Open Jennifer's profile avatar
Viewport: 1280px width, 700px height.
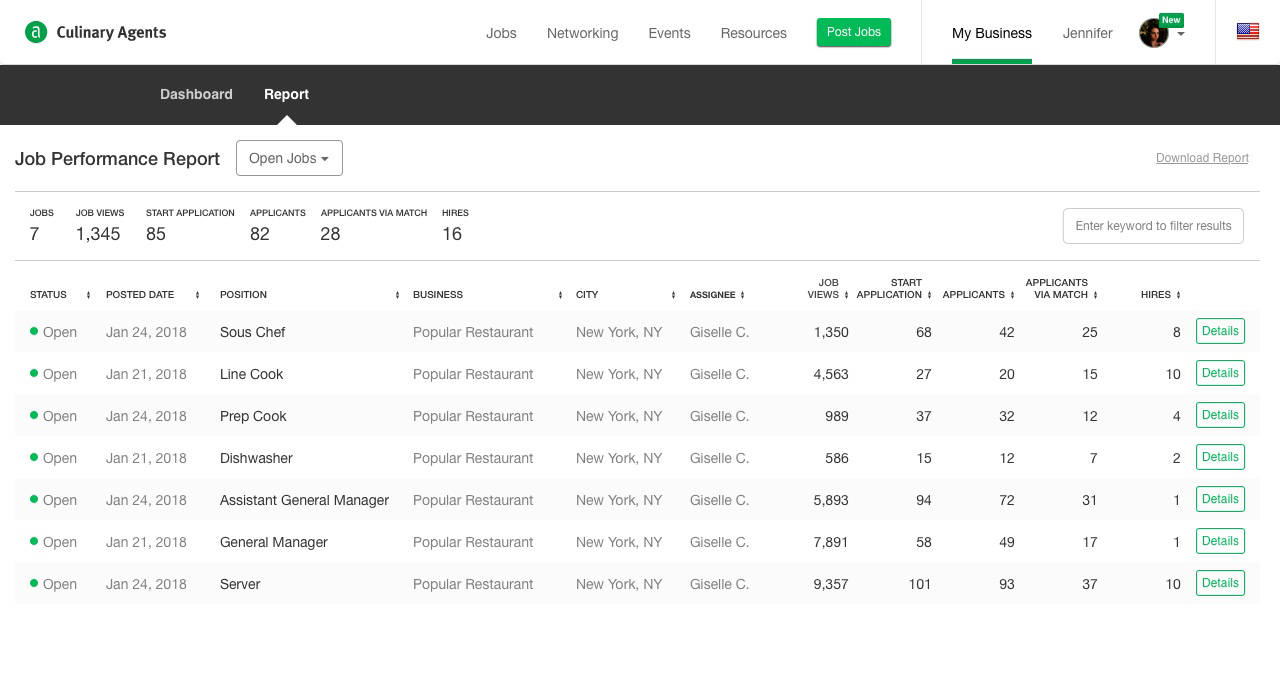click(x=1154, y=32)
